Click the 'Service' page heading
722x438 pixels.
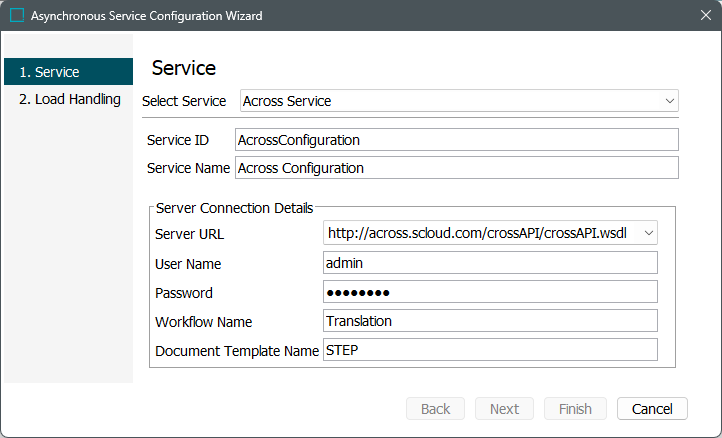pyautogui.click(x=184, y=68)
